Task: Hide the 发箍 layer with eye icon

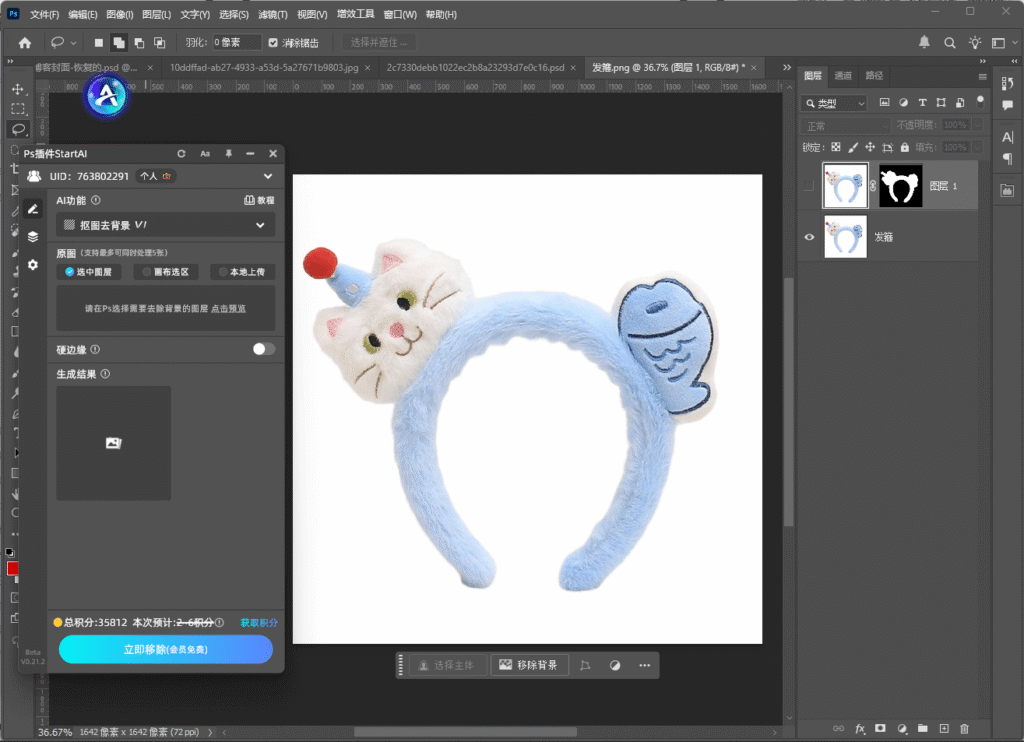Action: click(x=811, y=237)
